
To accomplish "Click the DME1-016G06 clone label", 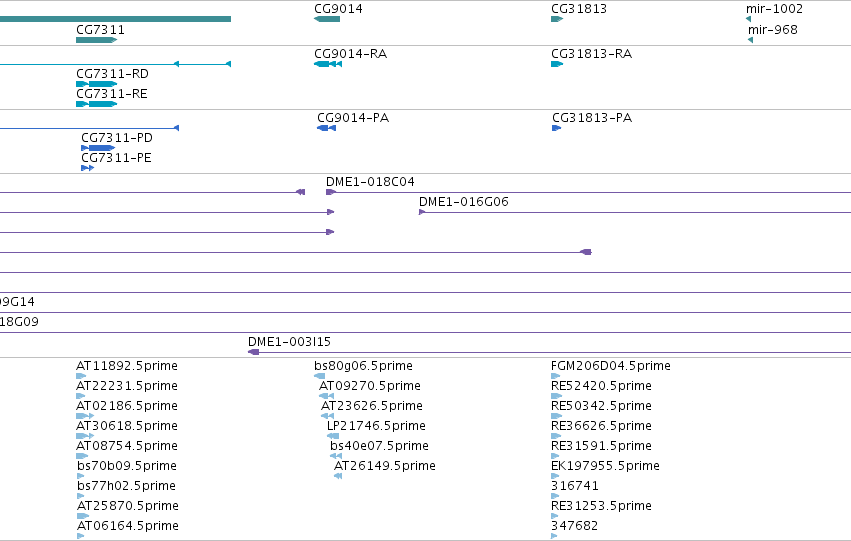I will [463, 202].
